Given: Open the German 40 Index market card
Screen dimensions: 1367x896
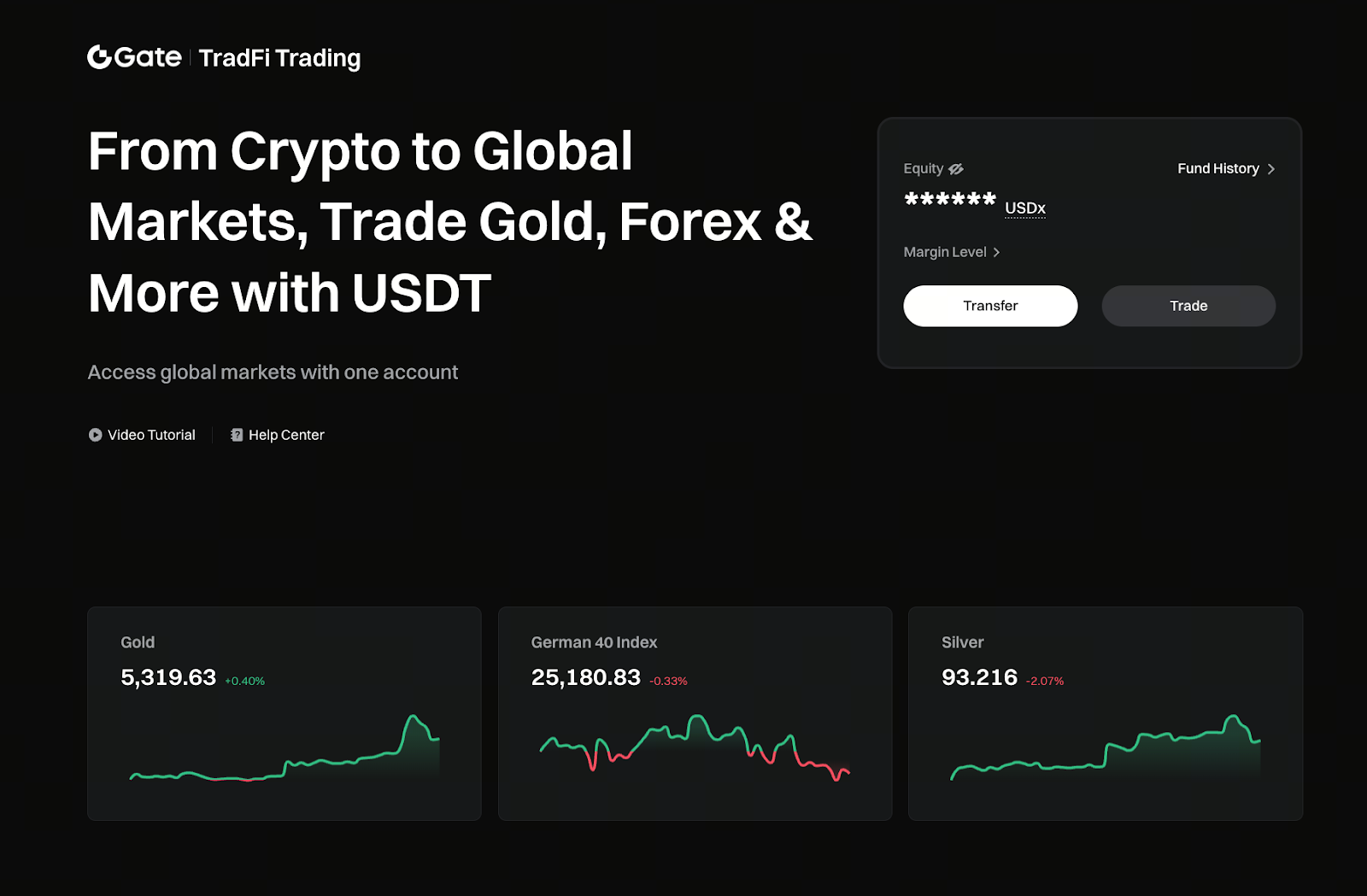Looking at the screenshot, I should 695,713.
